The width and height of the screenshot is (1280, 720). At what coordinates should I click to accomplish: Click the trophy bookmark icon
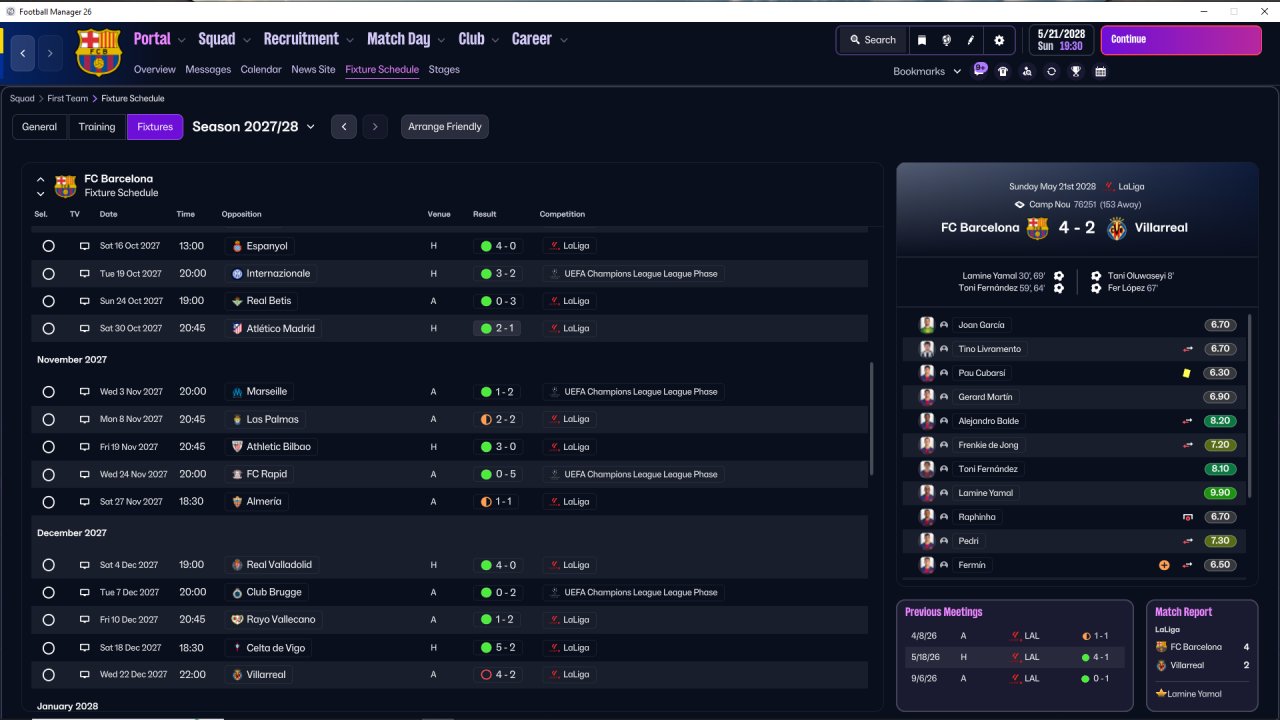(1076, 71)
